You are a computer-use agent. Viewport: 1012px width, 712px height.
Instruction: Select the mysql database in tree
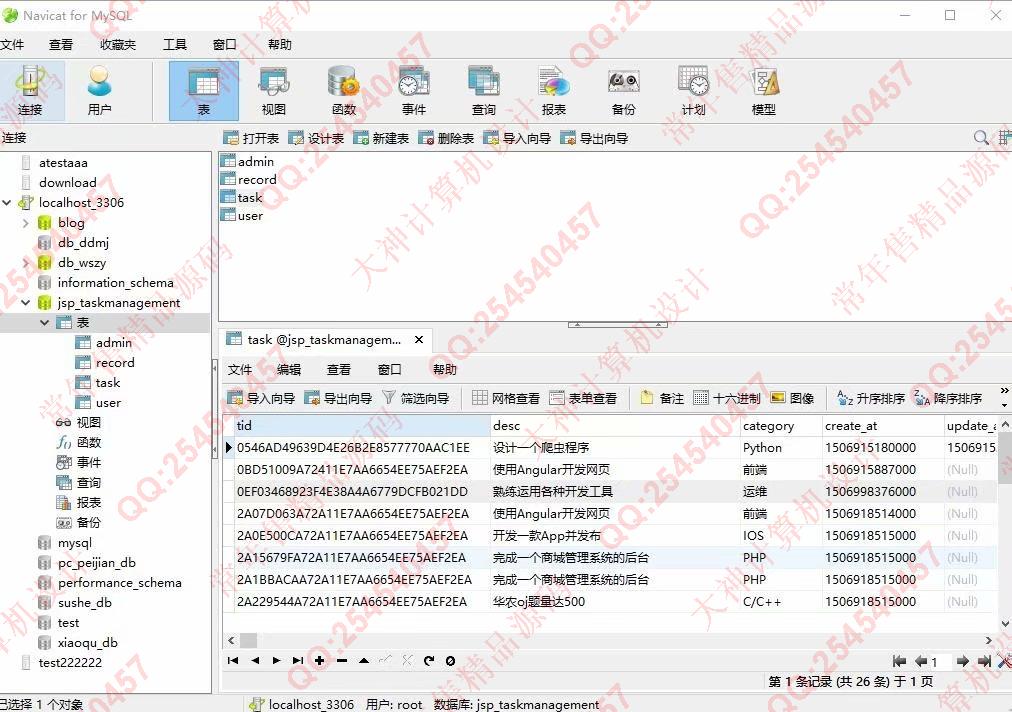(74, 543)
